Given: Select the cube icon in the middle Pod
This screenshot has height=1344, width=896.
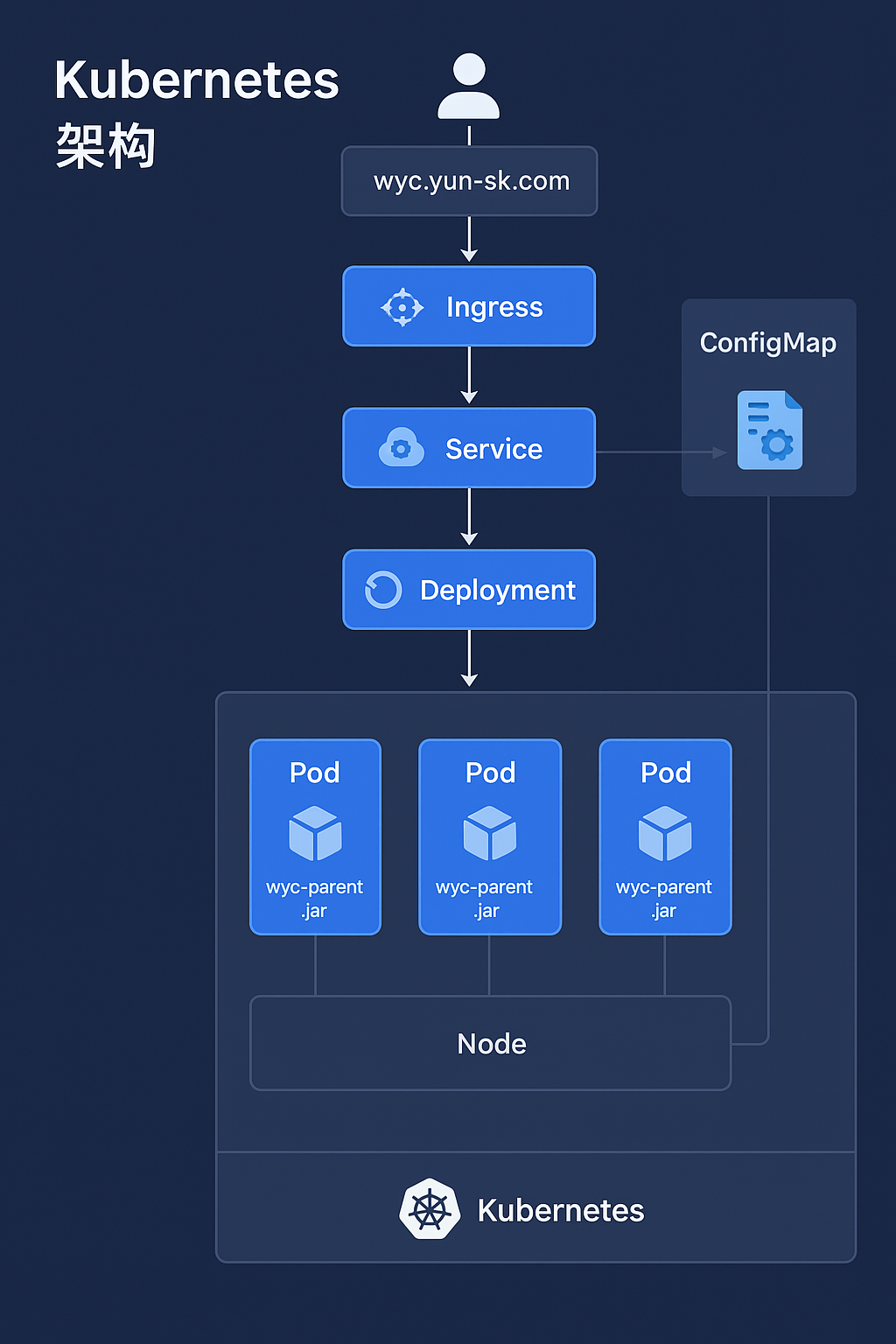Looking at the screenshot, I should pyautogui.click(x=490, y=833).
